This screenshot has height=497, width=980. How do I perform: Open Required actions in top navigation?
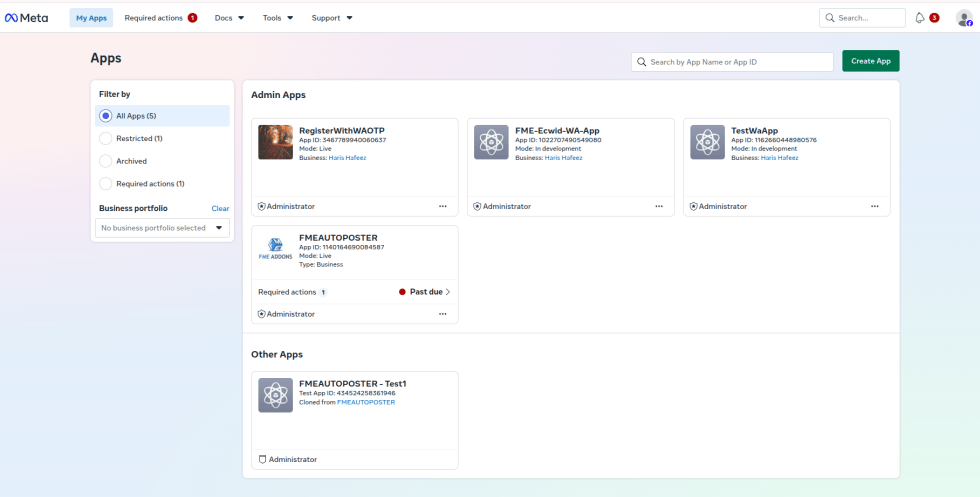click(x=161, y=18)
